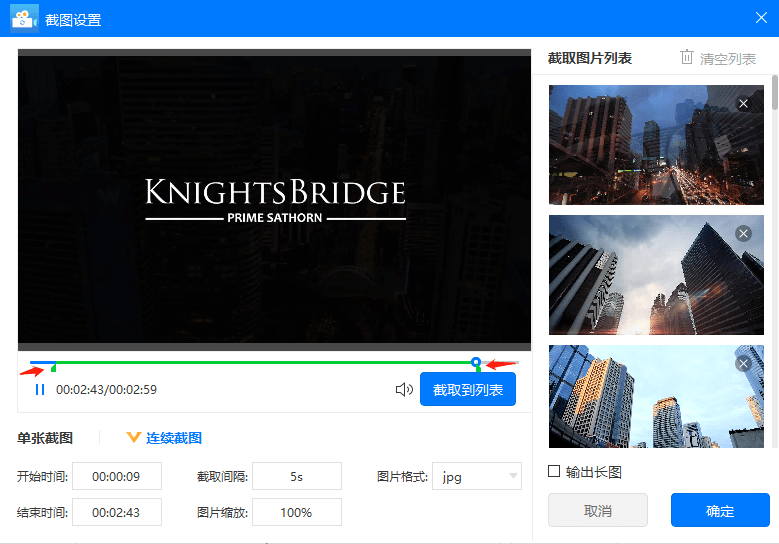Viewport: 779px width, 544px height.
Task: Remove the third sunny buildings thumbnail
Action: click(743, 364)
